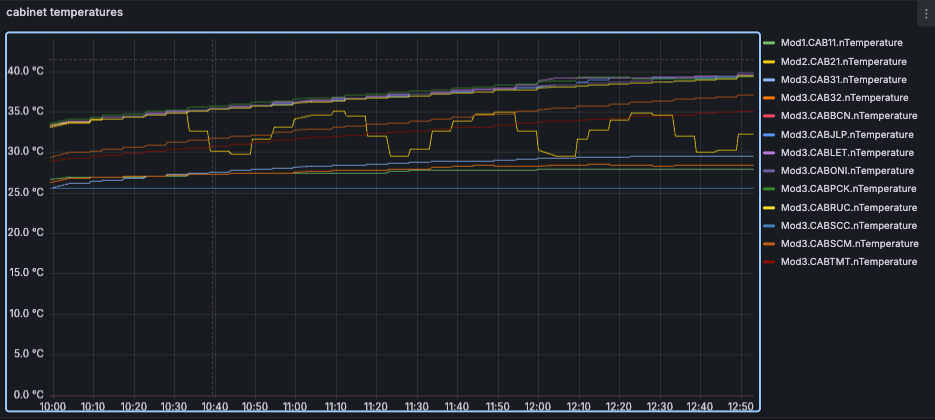The width and height of the screenshot is (935, 420).
Task: Click the blue line icon for Mod3.CABJLP.nTemperature
Action: tap(769, 134)
